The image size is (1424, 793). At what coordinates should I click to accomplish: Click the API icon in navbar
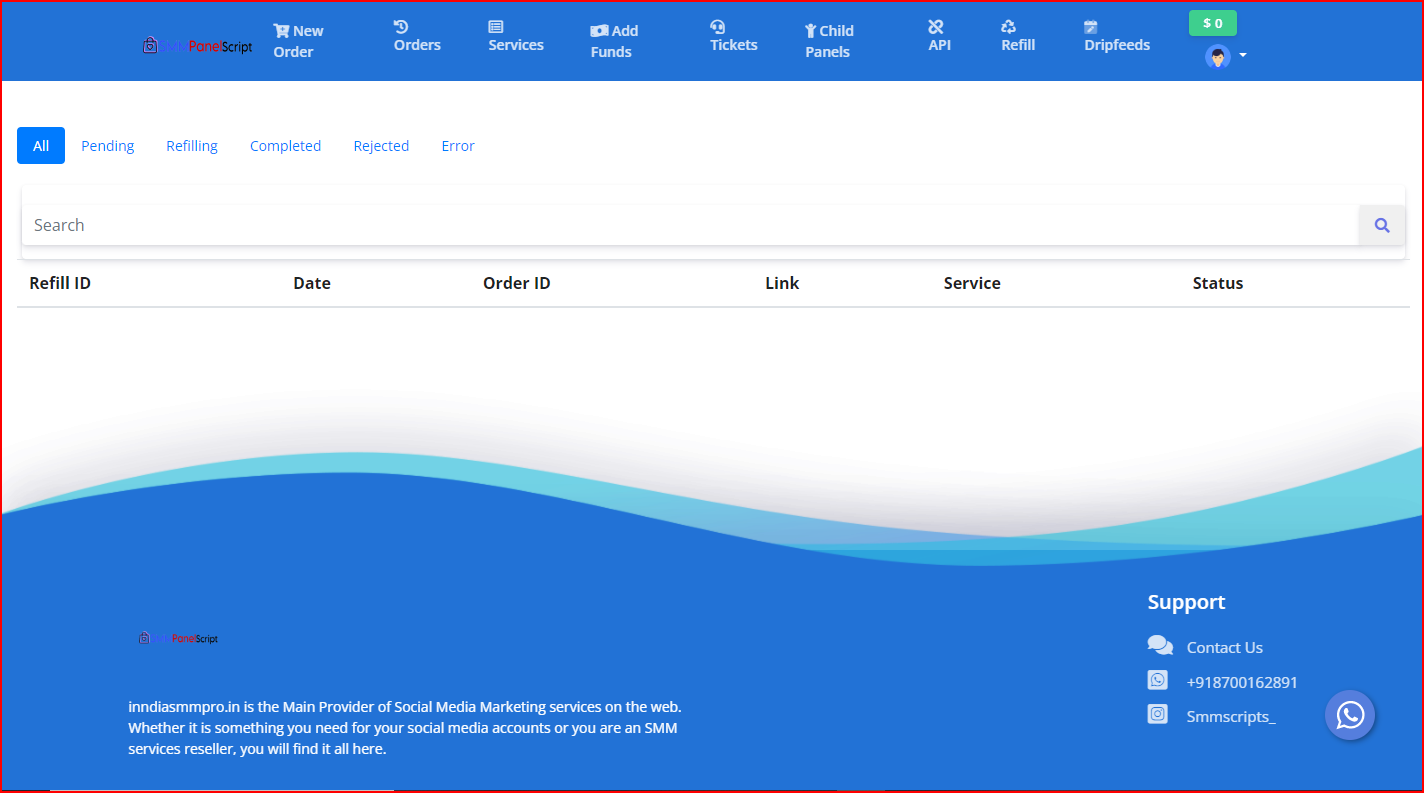(936, 27)
